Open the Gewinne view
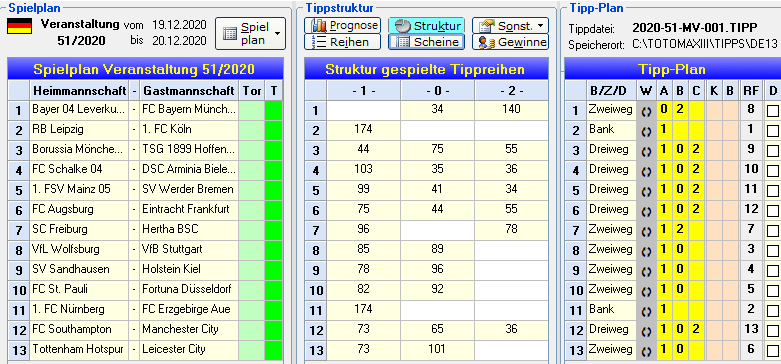Screen dimensions: 781x364 click(510, 42)
